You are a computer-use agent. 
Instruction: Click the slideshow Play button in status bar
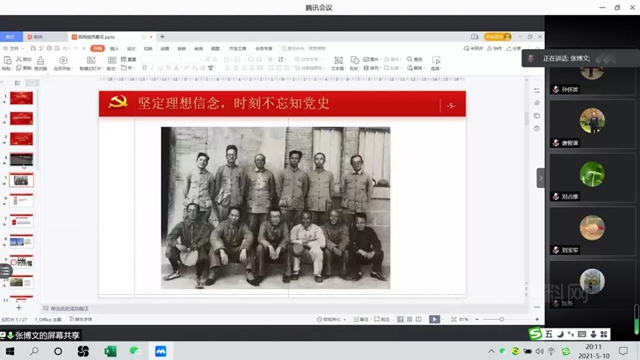[434, 319]
